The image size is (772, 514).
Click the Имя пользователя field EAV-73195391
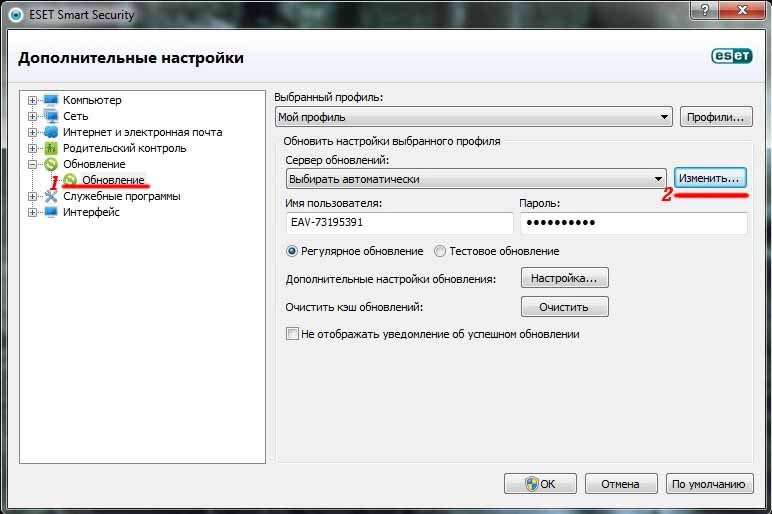click(399, 223)
